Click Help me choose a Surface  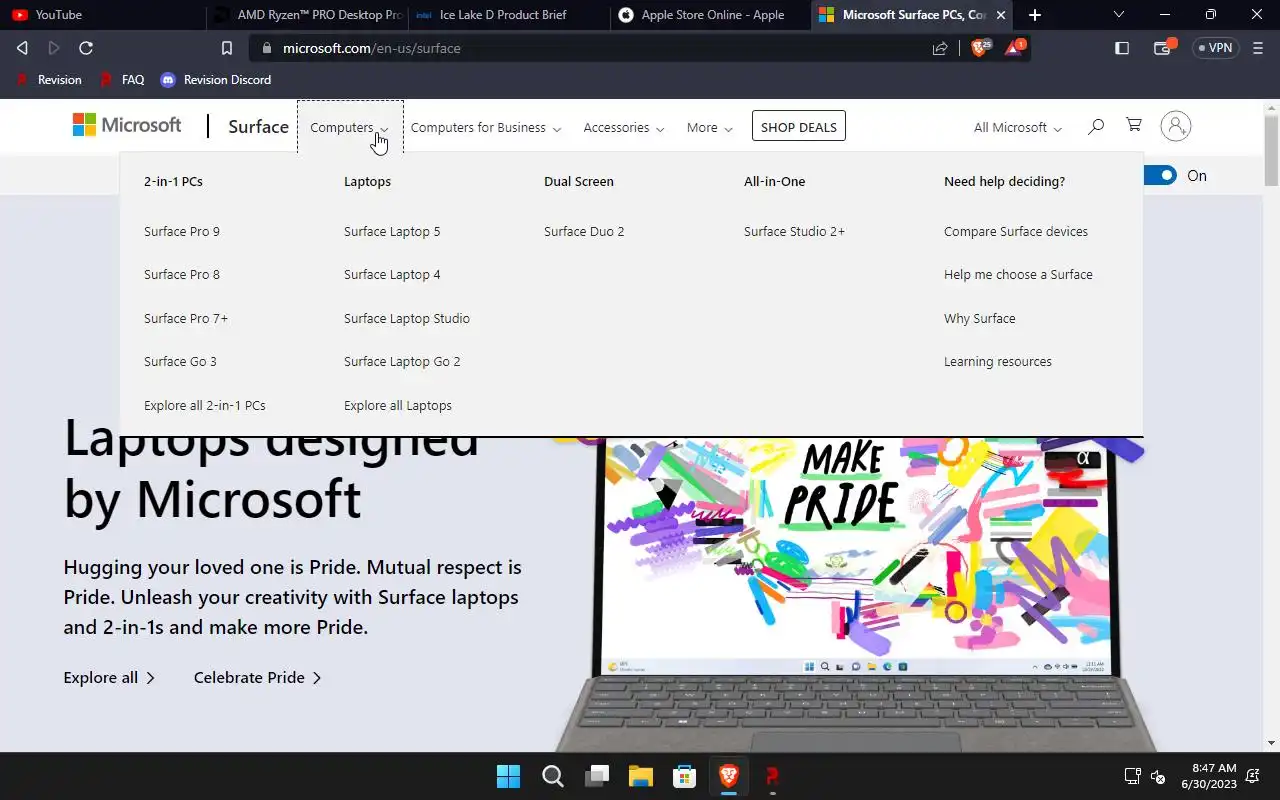[1018, 274]
